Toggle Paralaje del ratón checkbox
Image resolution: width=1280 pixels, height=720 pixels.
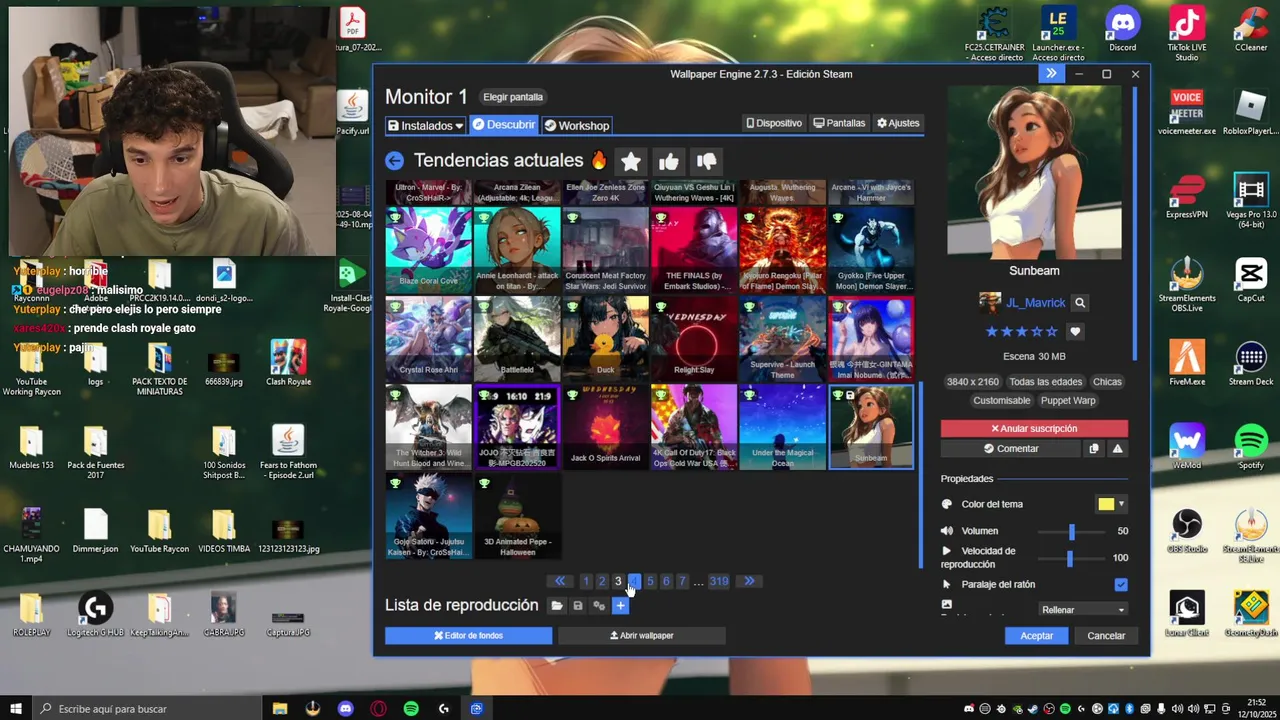coord(1121,585)
